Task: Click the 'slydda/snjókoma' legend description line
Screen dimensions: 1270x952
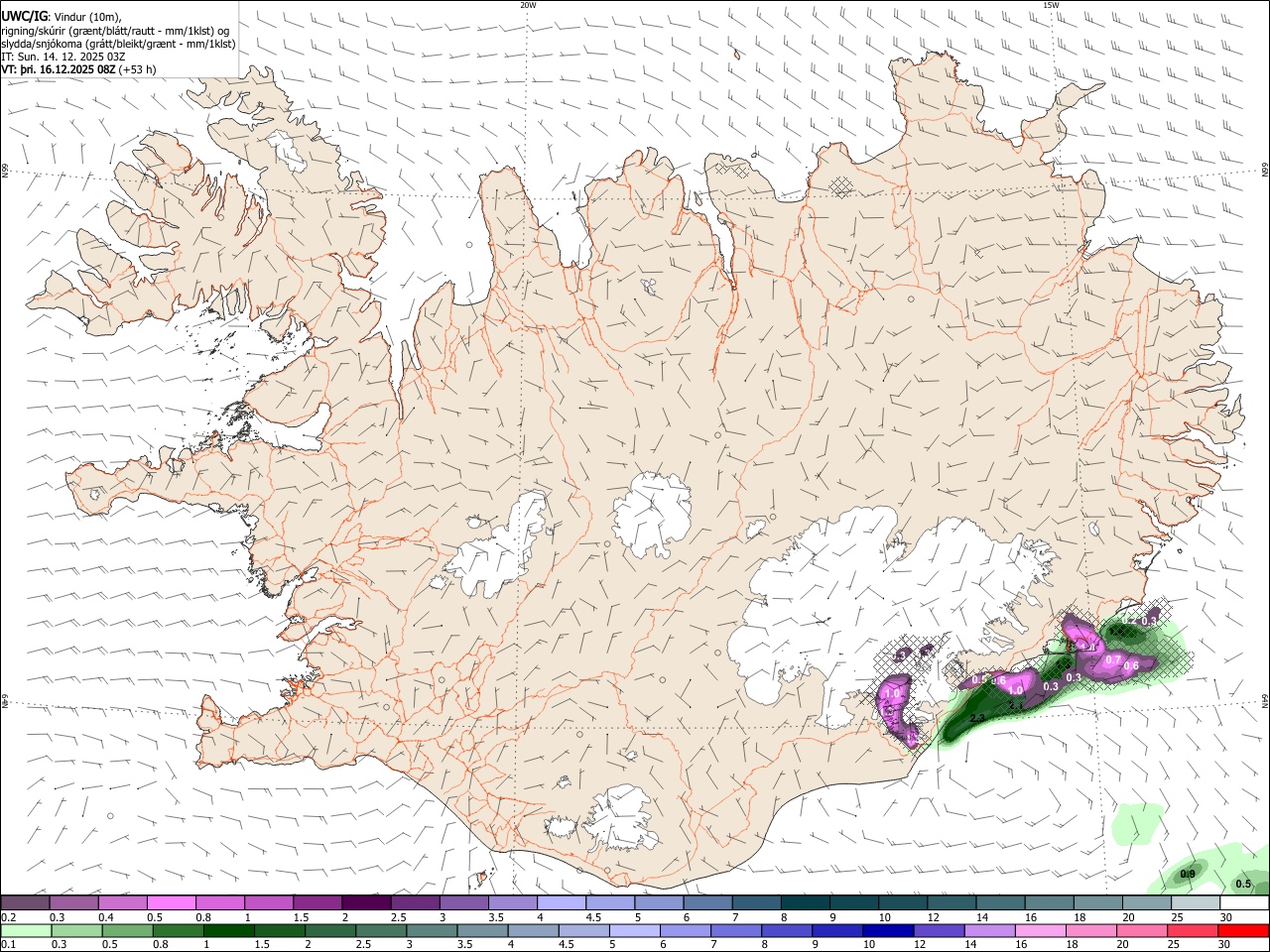Action: click(118, 44)
